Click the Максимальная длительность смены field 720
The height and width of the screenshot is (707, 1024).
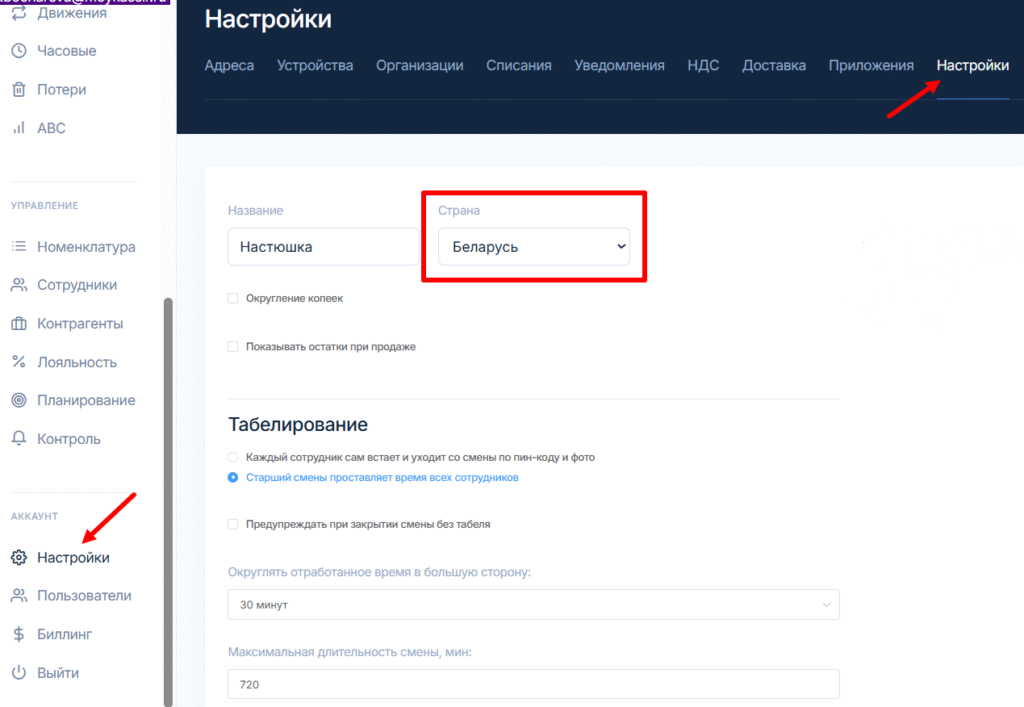pos(534,684)
